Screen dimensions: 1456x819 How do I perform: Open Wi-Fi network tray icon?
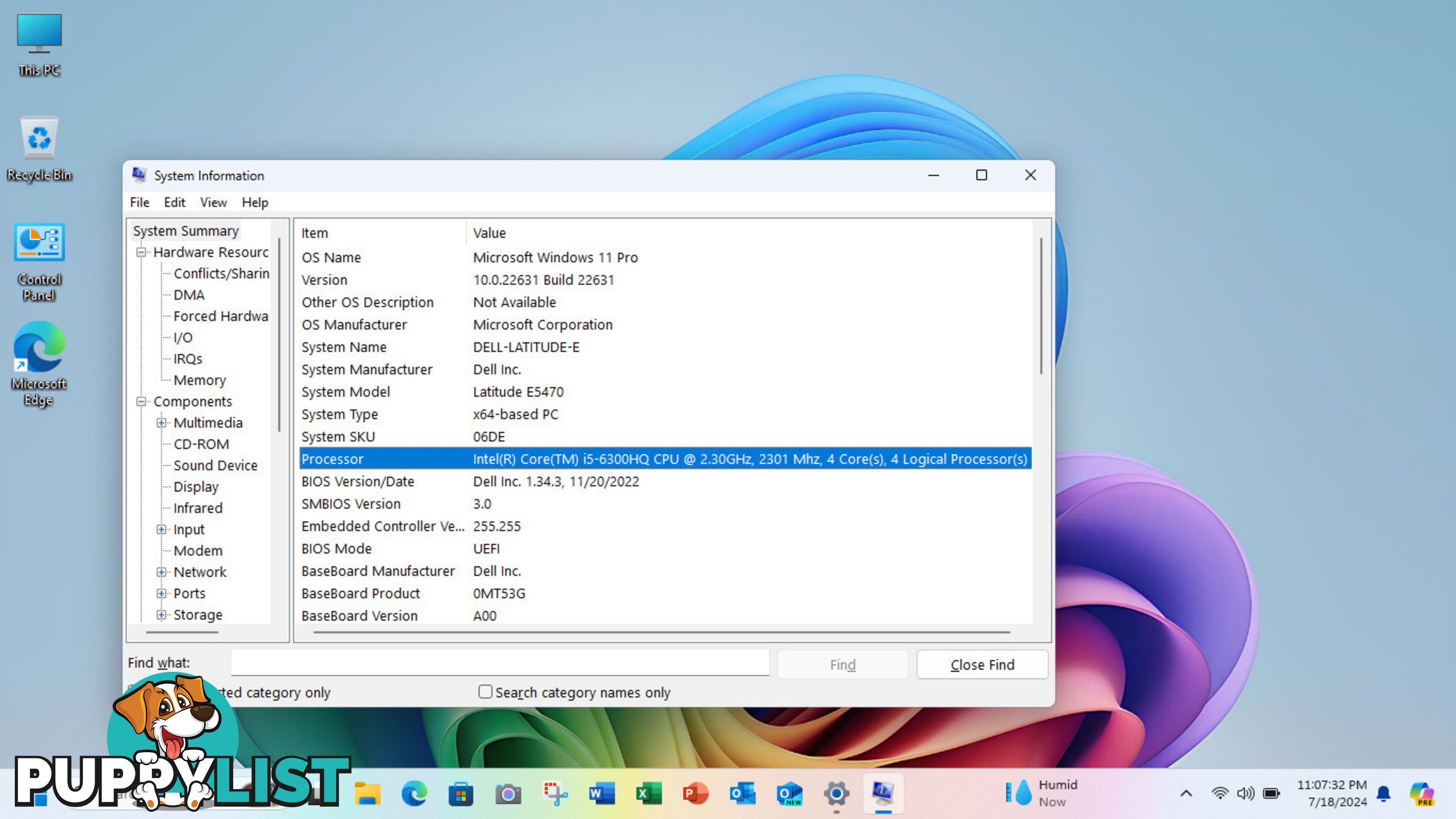point(1220,794)
